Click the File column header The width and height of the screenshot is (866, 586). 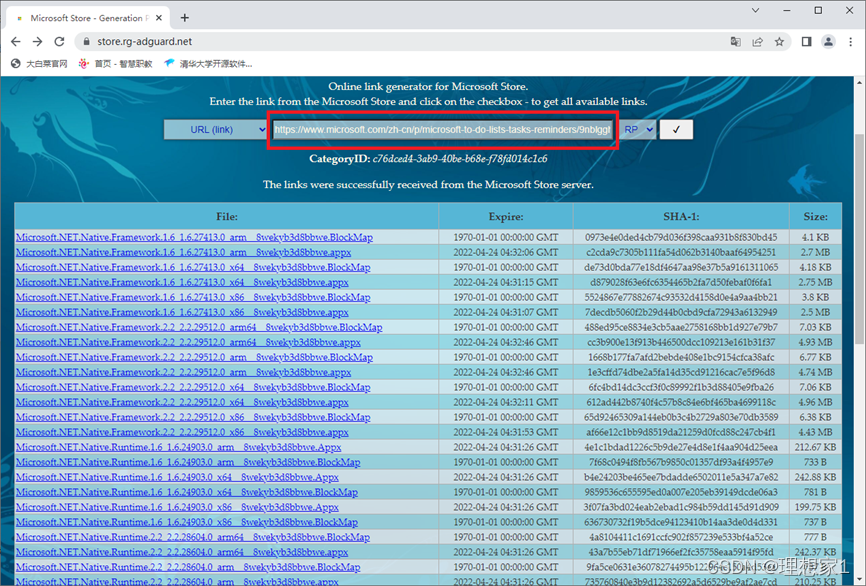(x=227, y=217)
